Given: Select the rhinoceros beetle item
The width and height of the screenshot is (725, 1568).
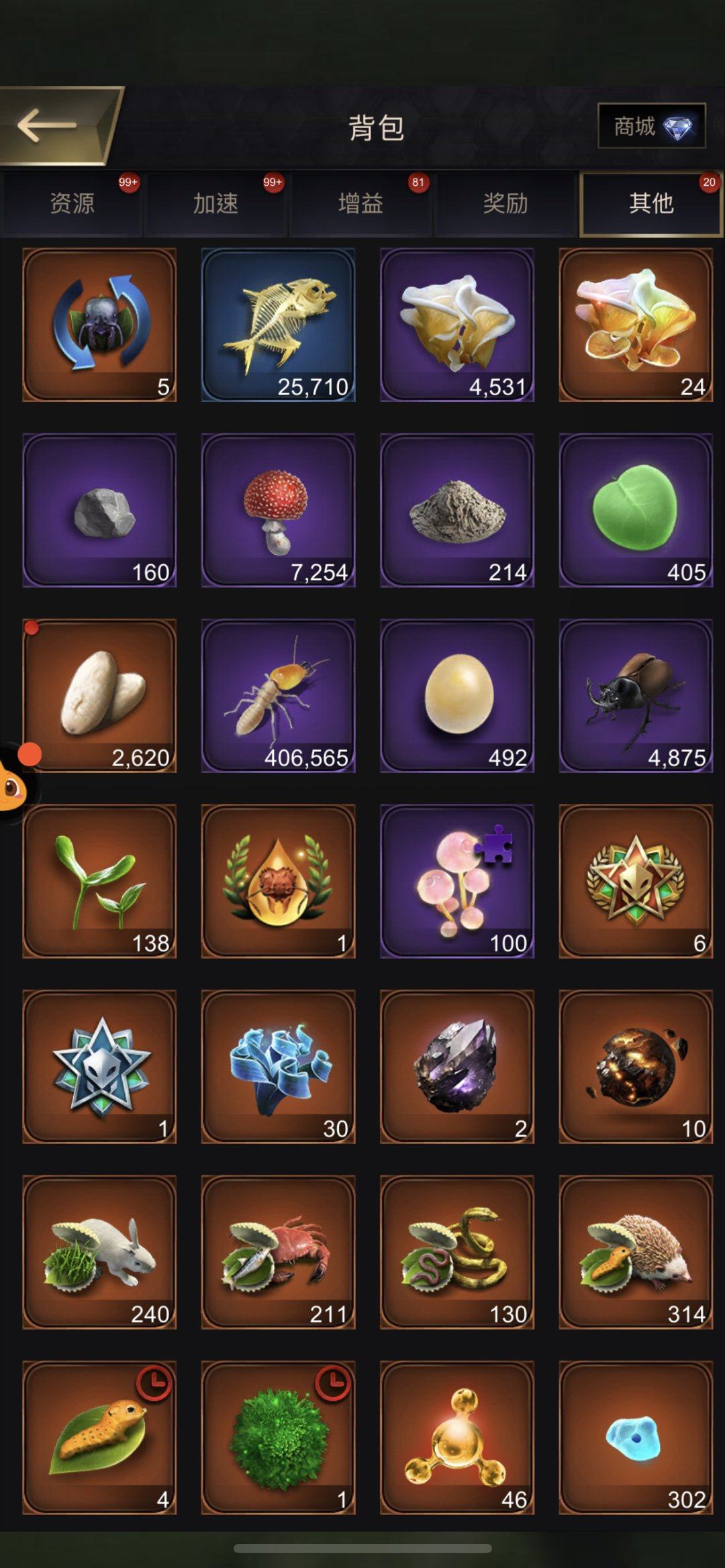Looking at the screenshot, I should click(636, 696).
